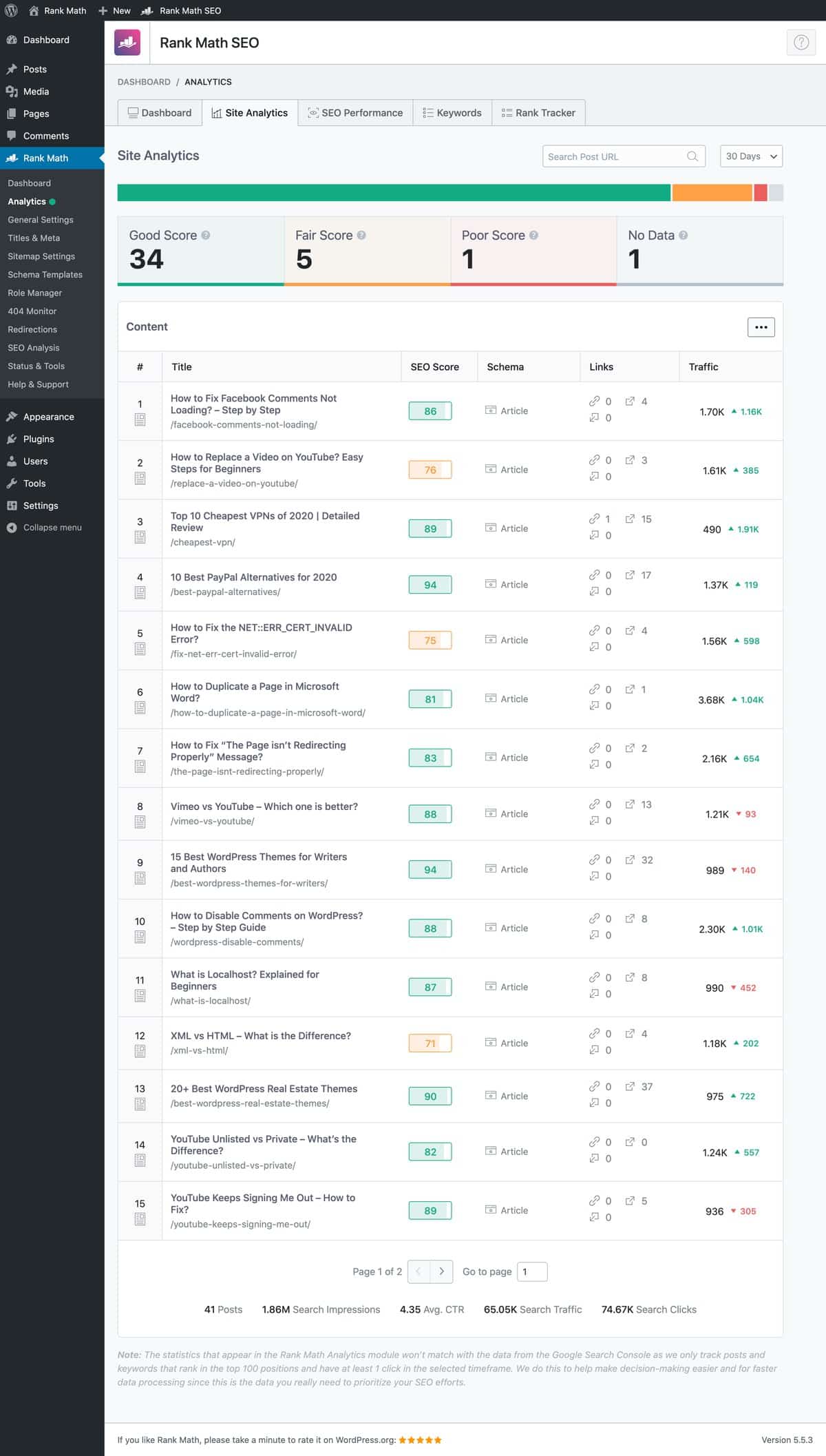Open Schema Templates submenu item

[45, 275]
